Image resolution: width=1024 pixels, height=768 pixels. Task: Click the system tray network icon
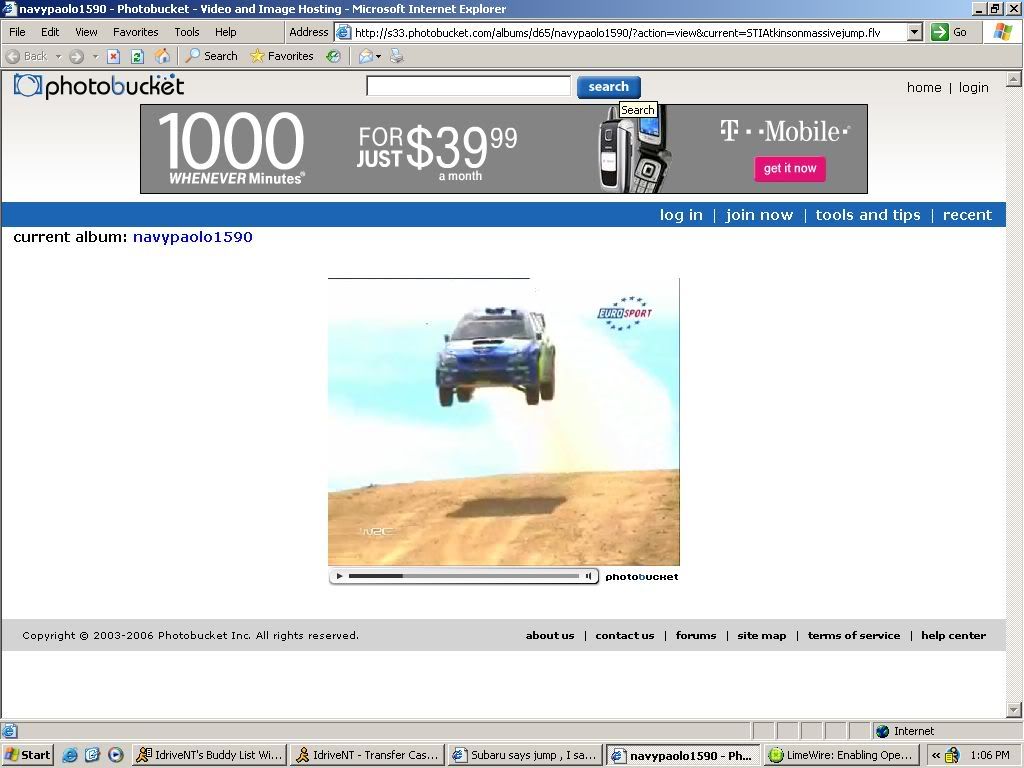click(952, 755)
